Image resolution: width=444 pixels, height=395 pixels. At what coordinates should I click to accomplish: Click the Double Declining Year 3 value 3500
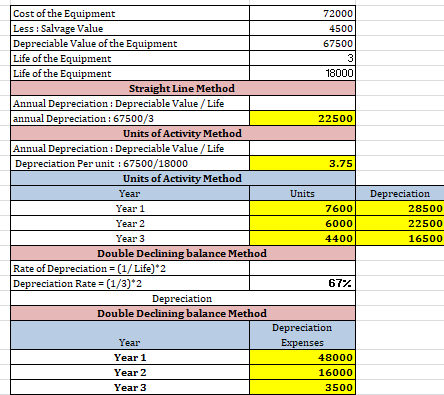tap(302, 387)
